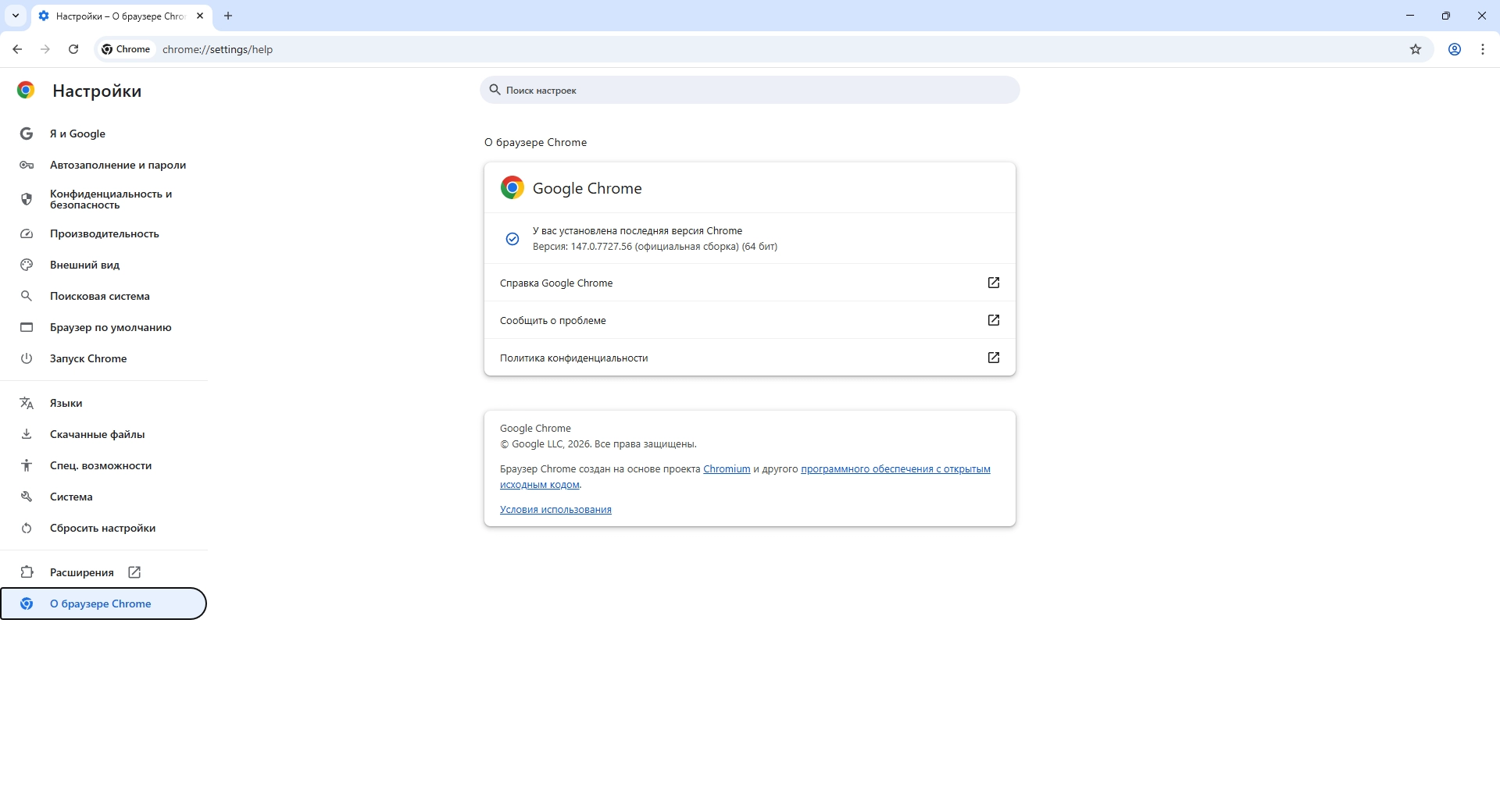Open Сбросить настройки section
Image resolution: width=1500 pixels, height=812 pixels.
104,528
